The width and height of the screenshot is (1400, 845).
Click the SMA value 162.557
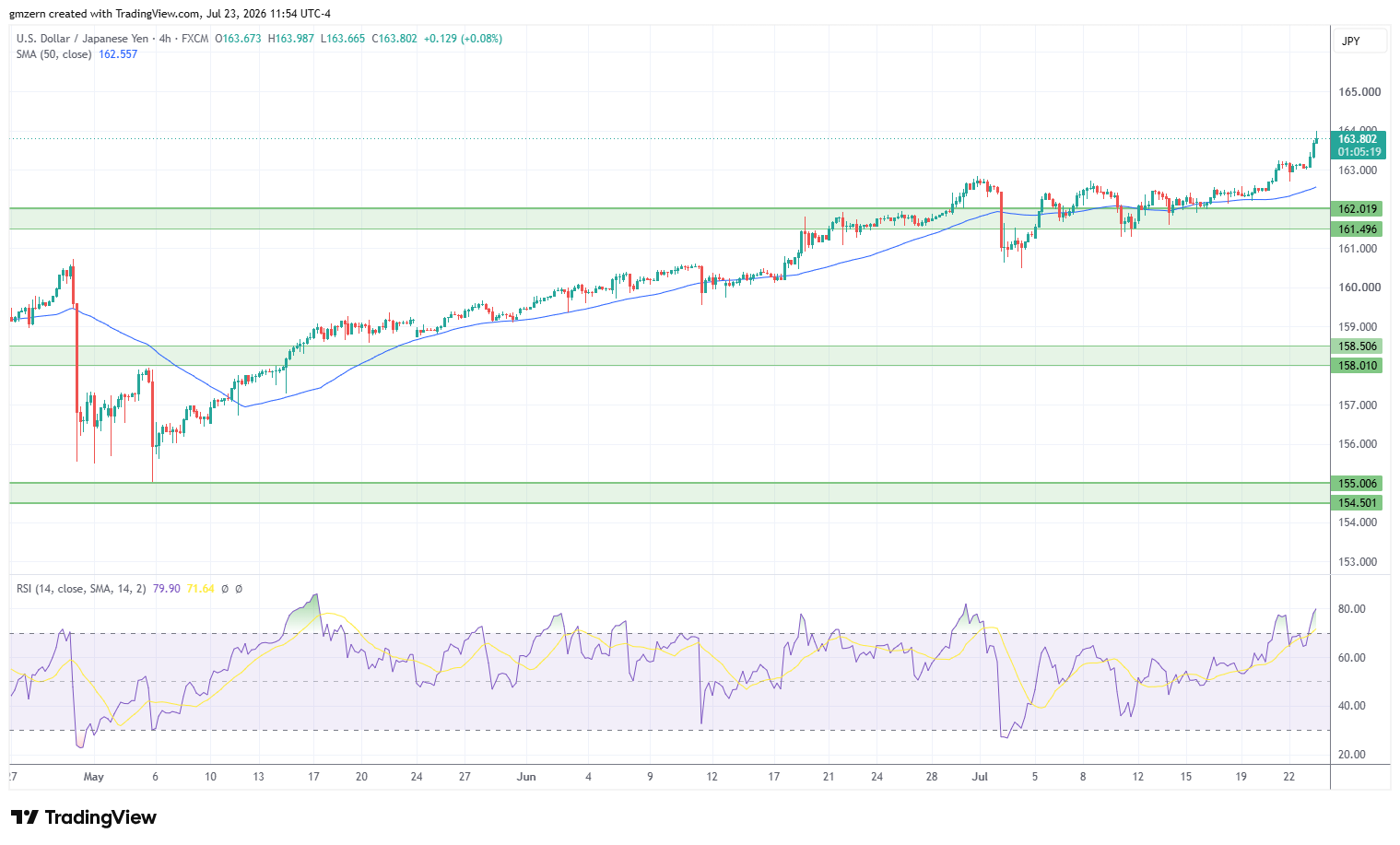click(118, 54)
